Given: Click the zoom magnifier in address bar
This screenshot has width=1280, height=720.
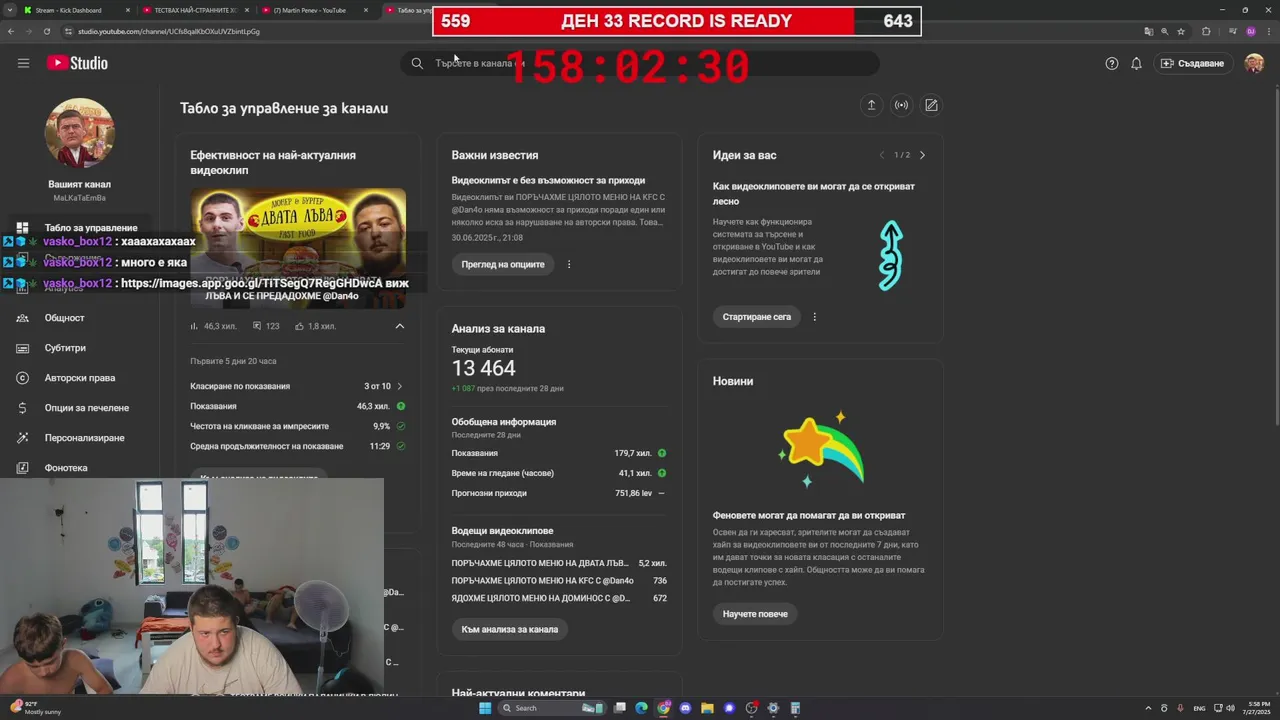Looking at the screenshot, I should click(1165, 31).
